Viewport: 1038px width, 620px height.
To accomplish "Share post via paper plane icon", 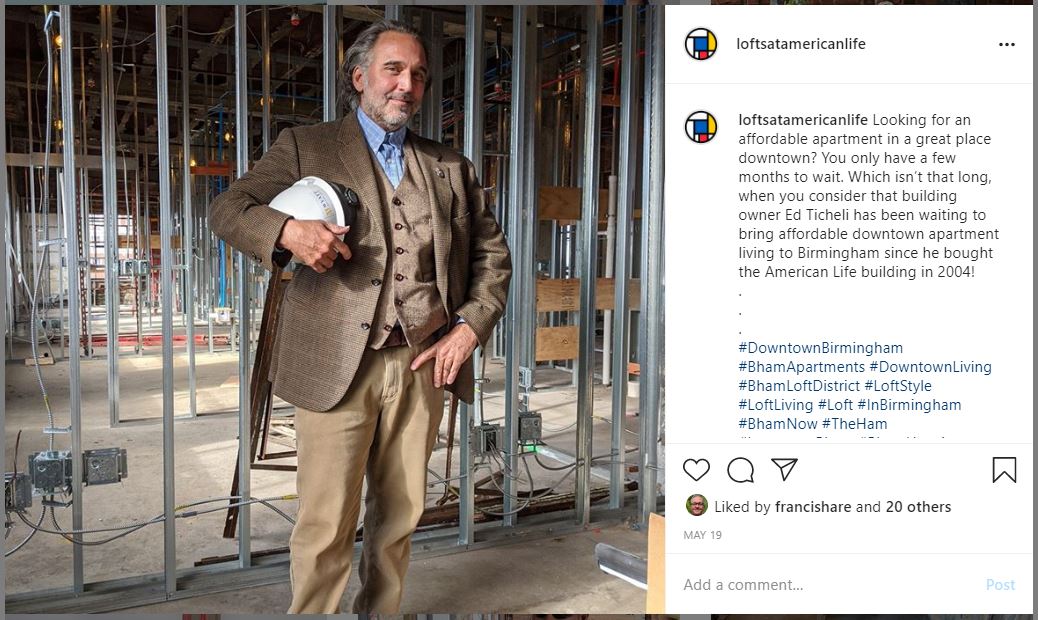I will click(784, 469).
